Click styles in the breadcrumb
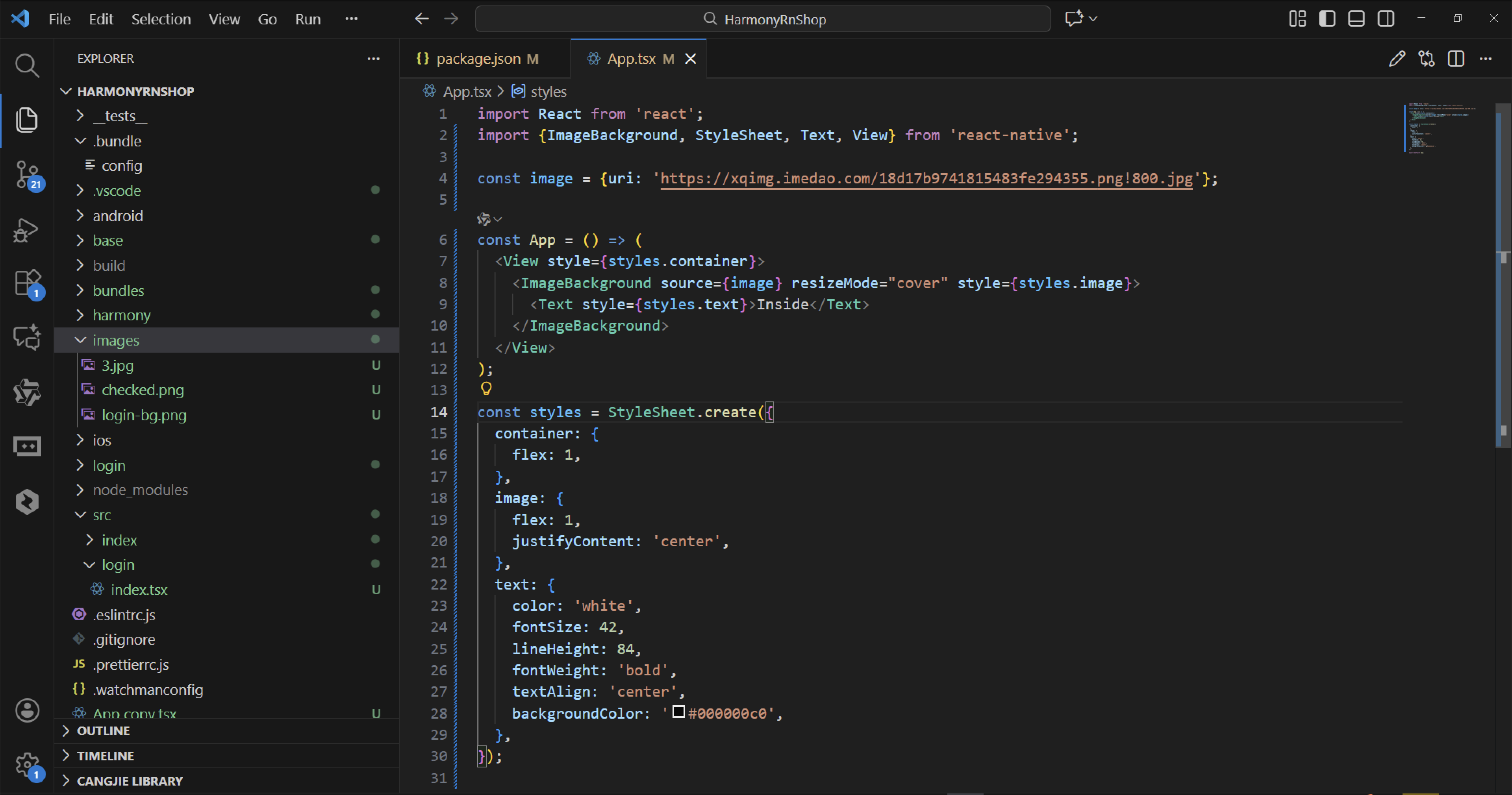 coord(548,92)
